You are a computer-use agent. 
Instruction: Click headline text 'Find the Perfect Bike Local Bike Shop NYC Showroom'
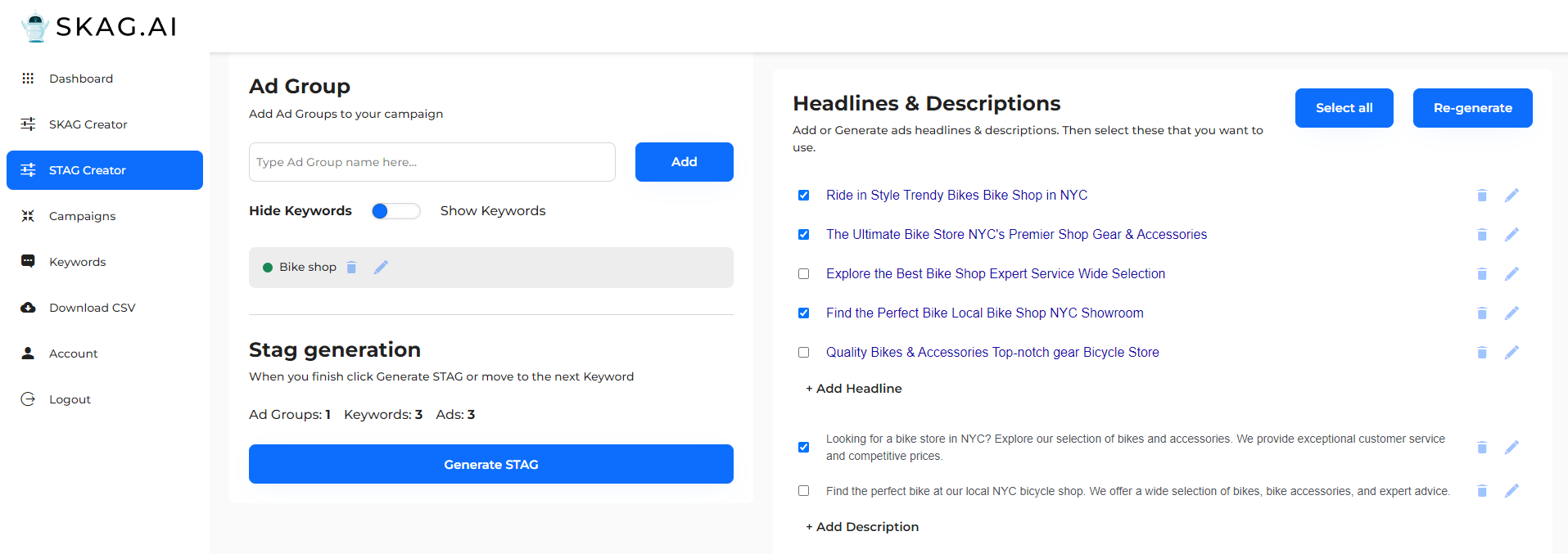pyautogui.click(x=985, y=313)
